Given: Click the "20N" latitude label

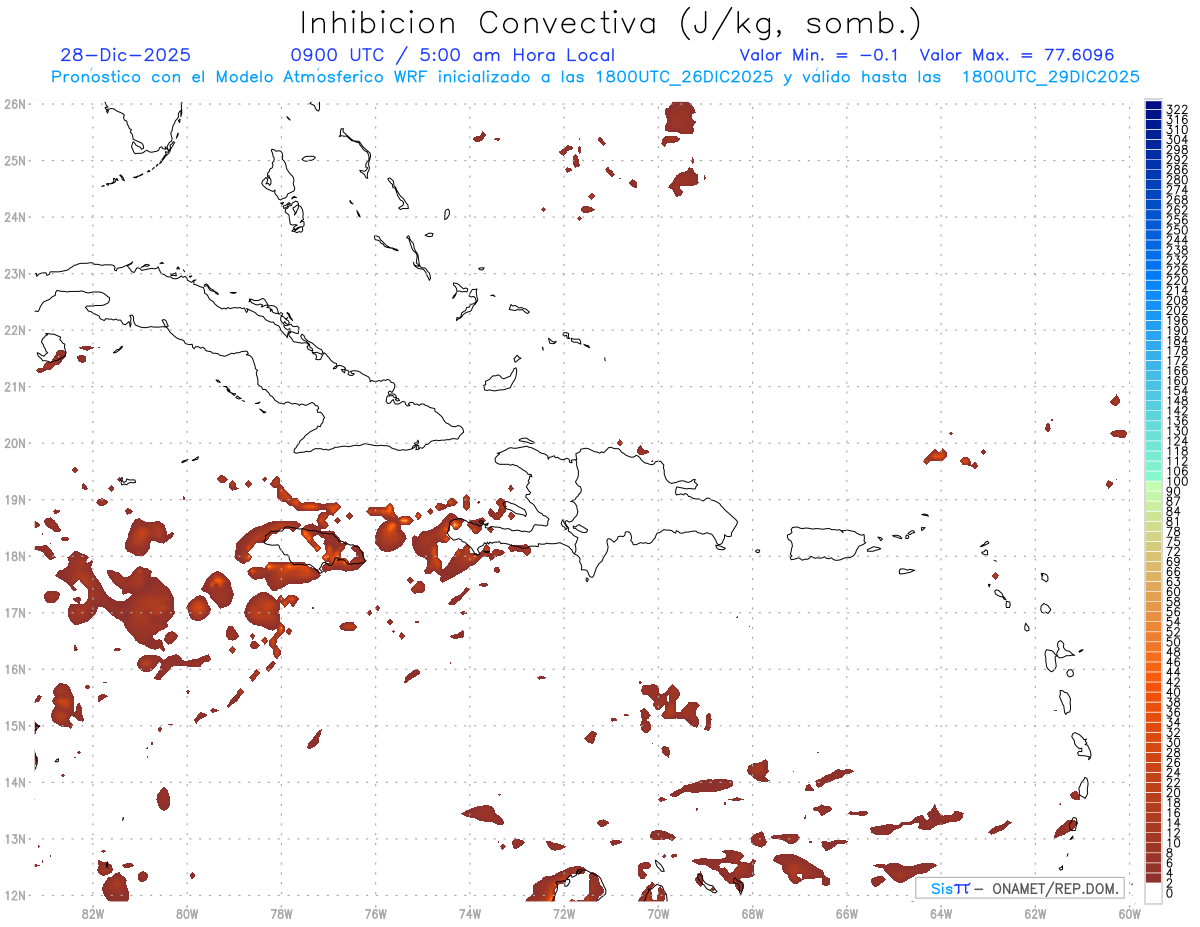Looking at the screenshot, I should coord(15,442).
